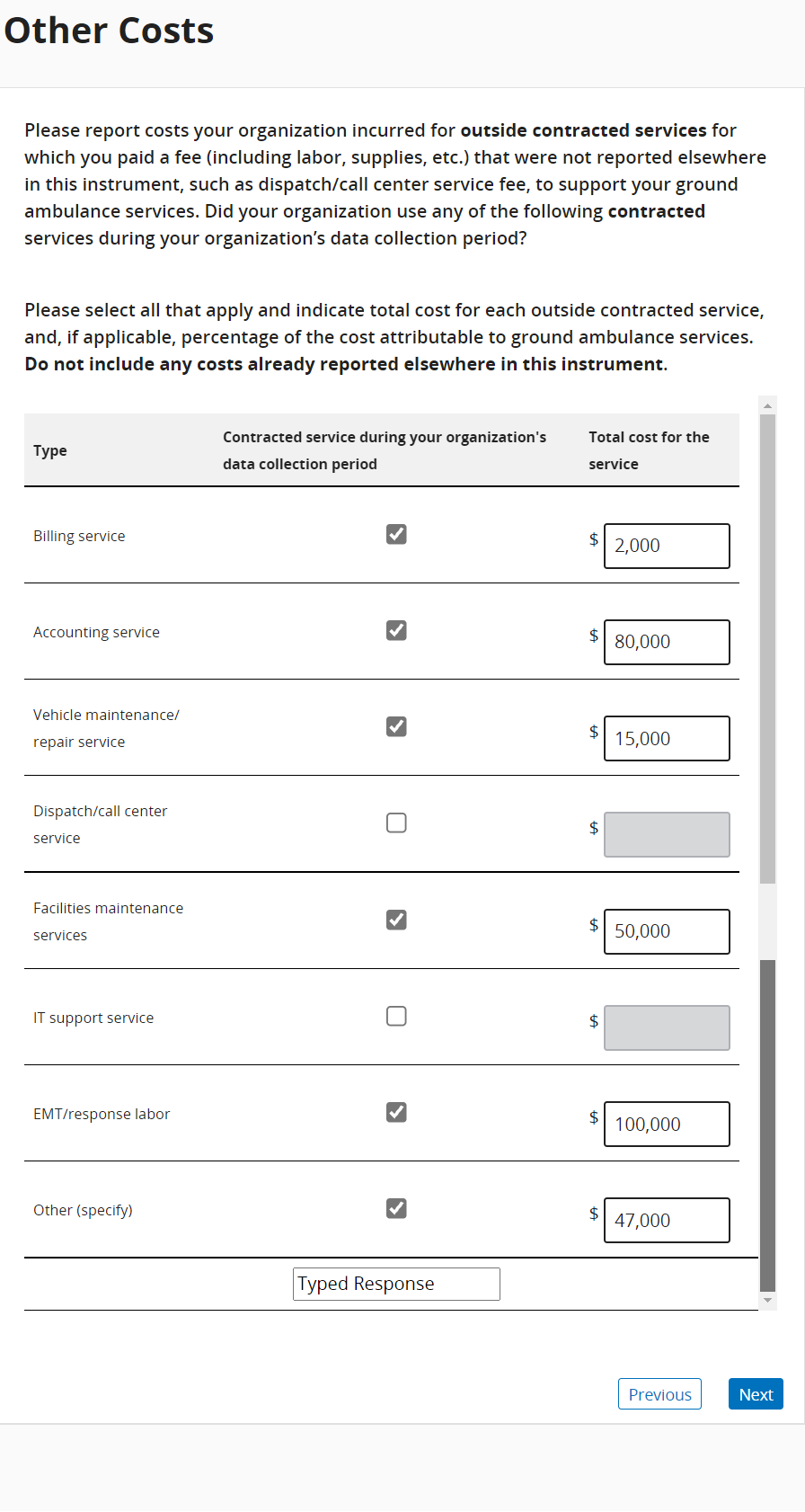The width and height of the screenshot is (805, 1512).
Task: Click the Billing service cost field
Action: [667, 547]
